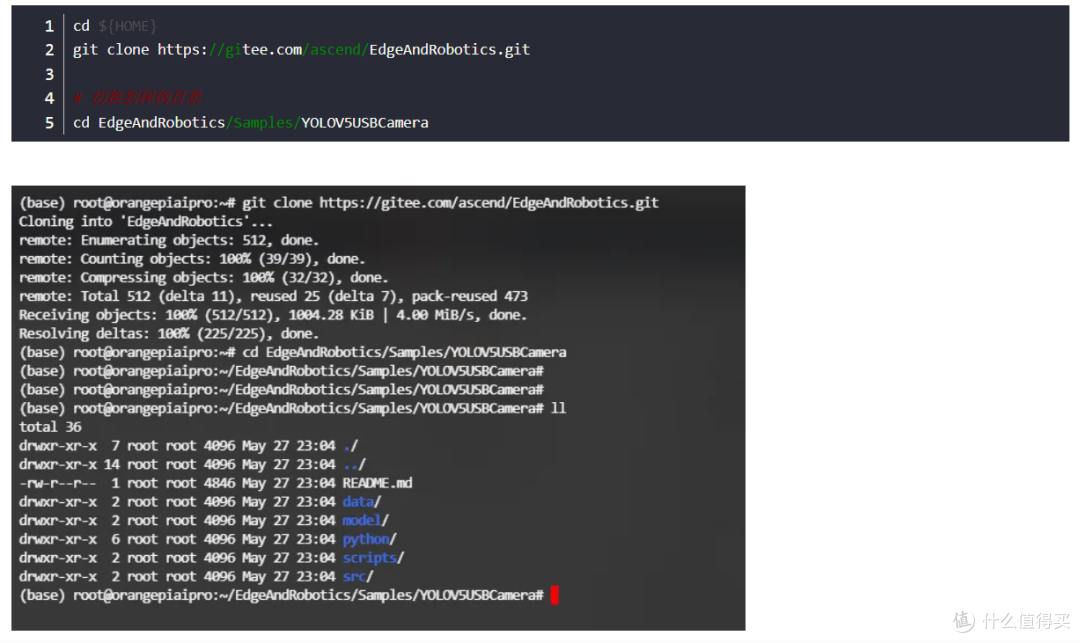Click "remote: Total 512 (delta 11)" terminal line

point(273,296)
